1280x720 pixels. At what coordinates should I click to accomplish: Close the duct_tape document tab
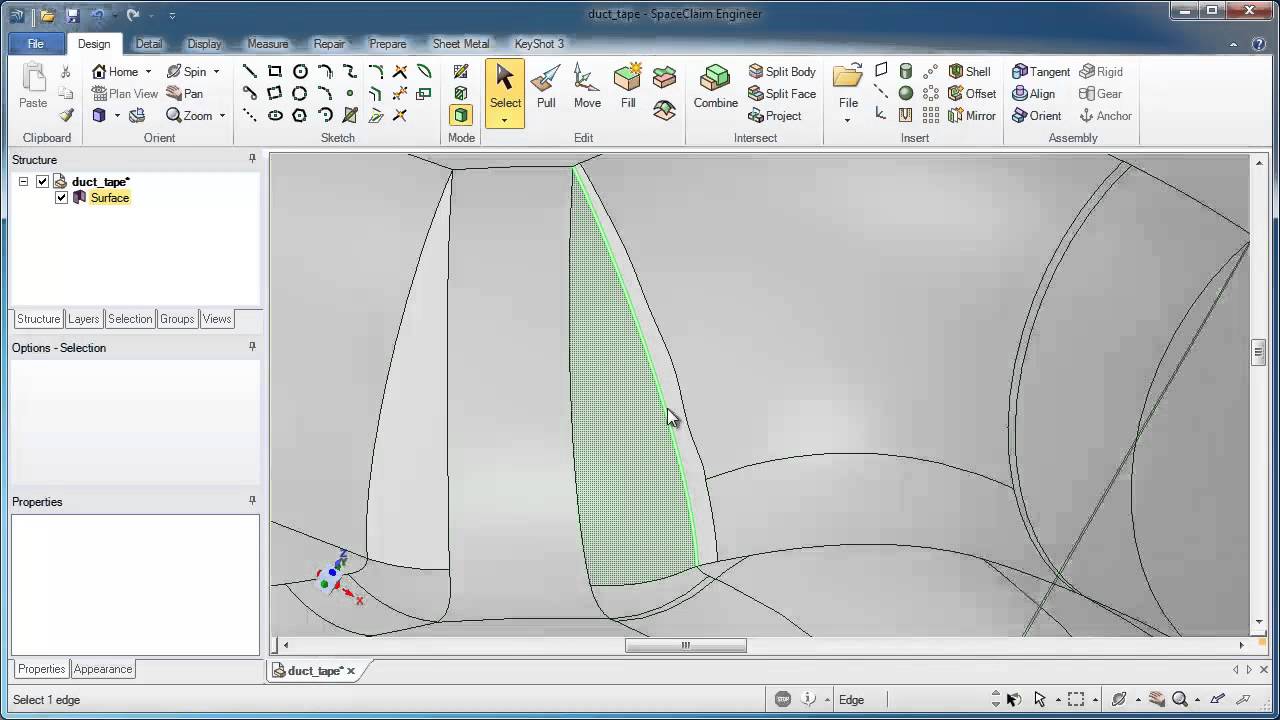tap(351, 670)
